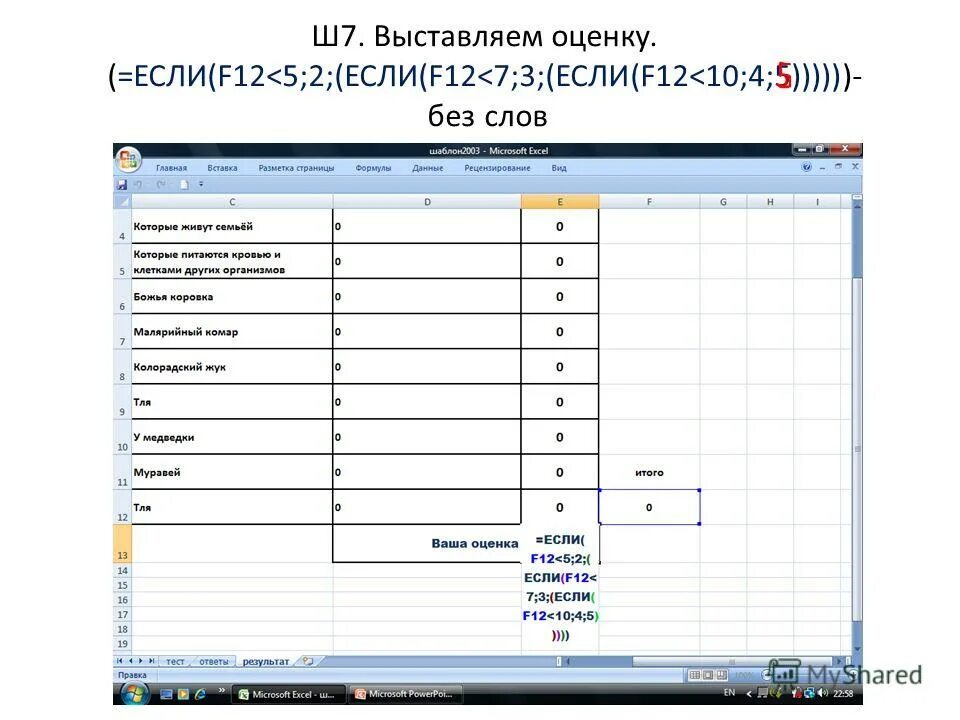The image size is (960, 720).
Task: Switch to the тест sheet tab
Action: click(175, 659)
